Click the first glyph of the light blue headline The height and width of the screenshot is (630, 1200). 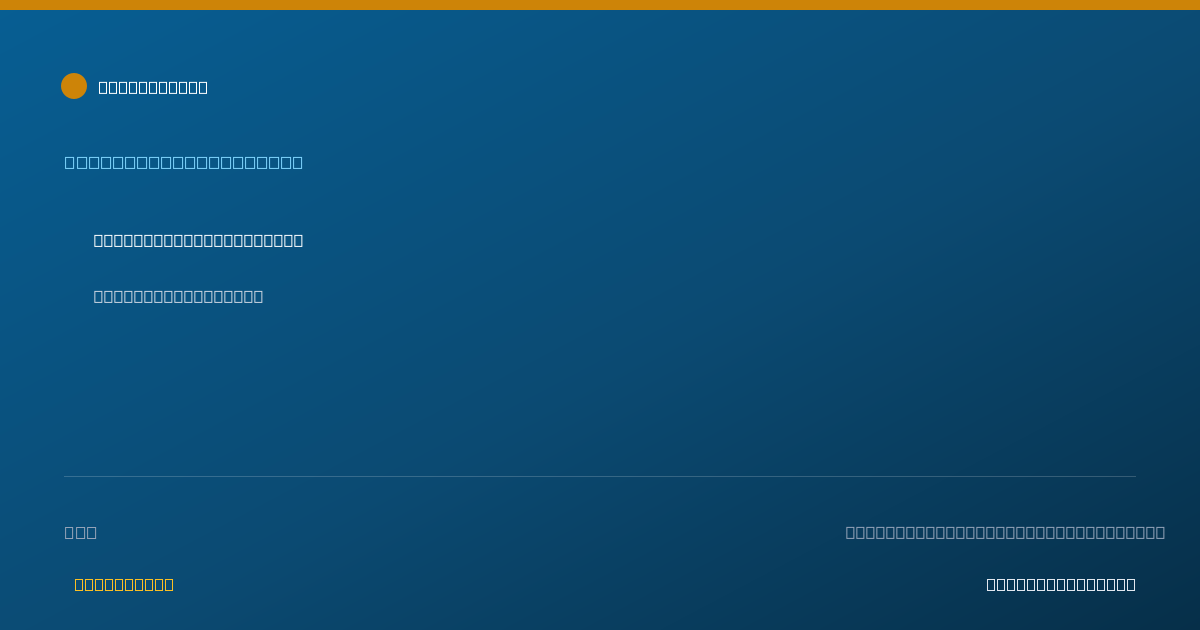coord(69,162)
